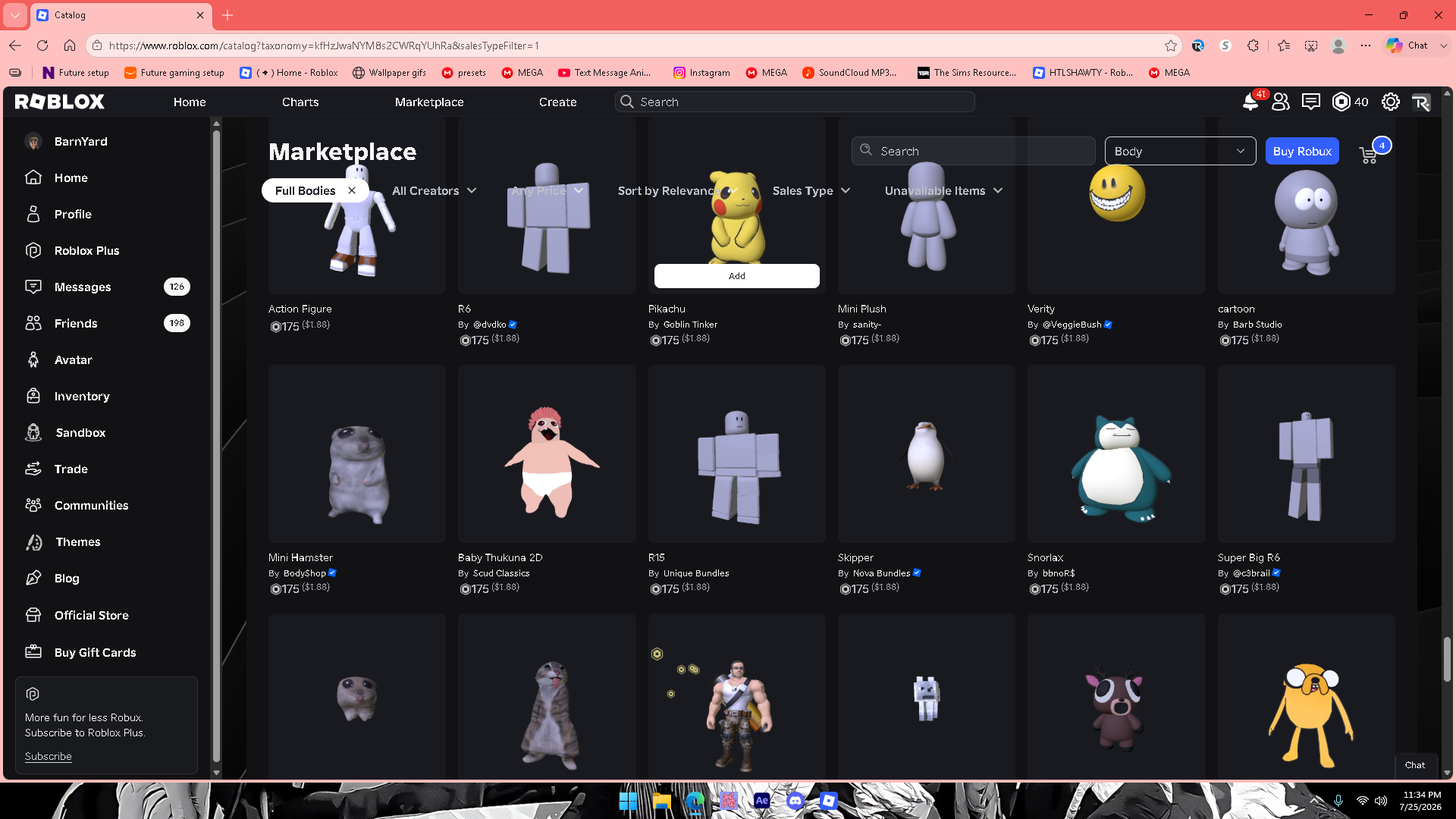Open the Charts tab
The image size is (1456, 819).
[x=300, y=102]
